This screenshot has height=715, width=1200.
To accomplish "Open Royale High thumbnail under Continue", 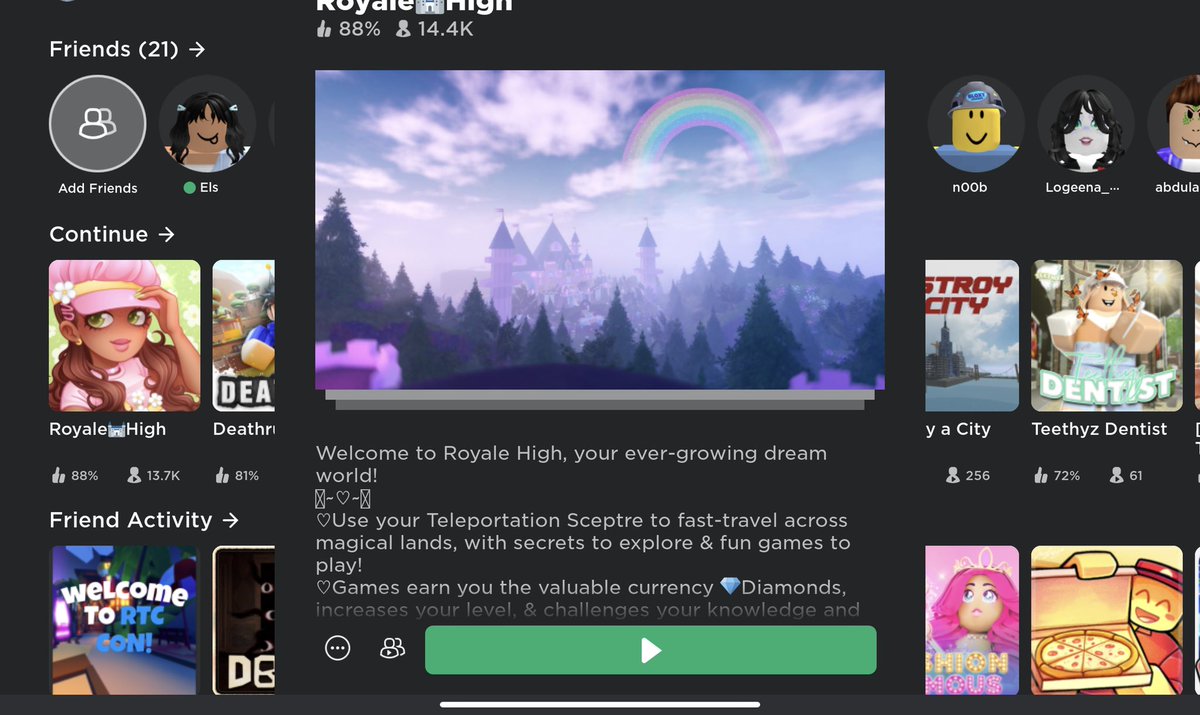I will 125,336.
